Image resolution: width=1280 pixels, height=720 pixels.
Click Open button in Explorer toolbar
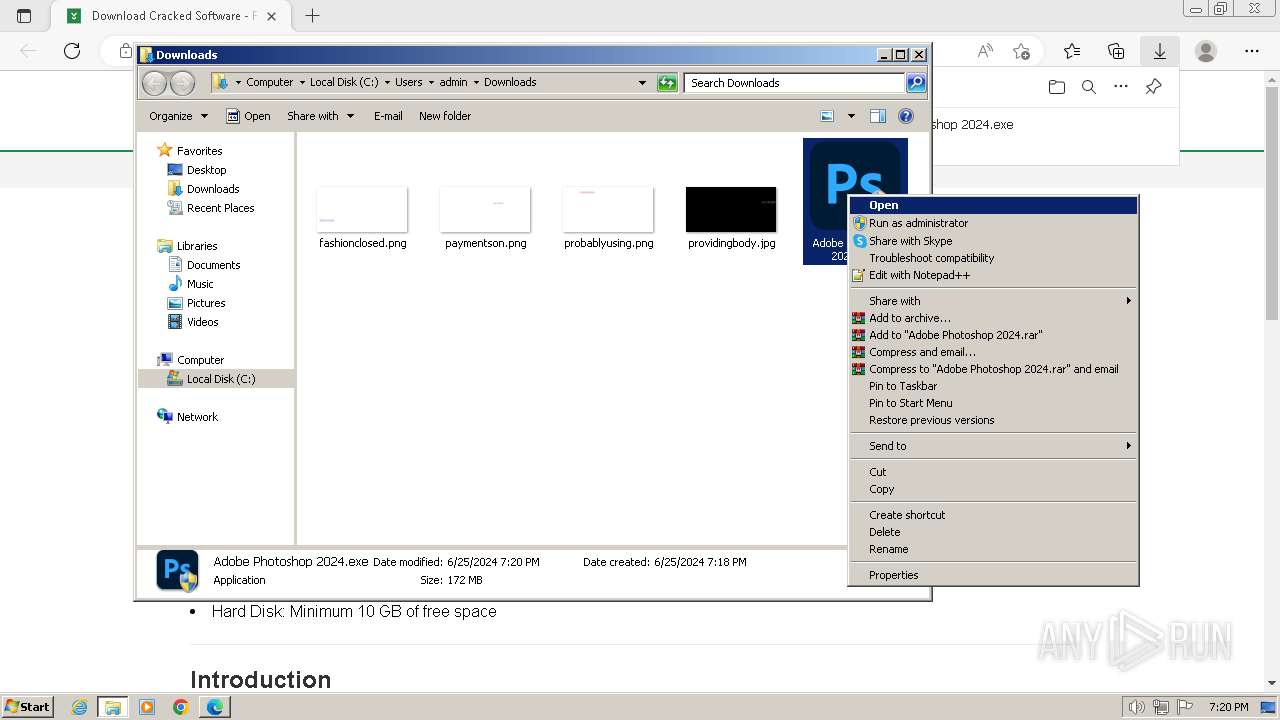(x=249, y=116)
